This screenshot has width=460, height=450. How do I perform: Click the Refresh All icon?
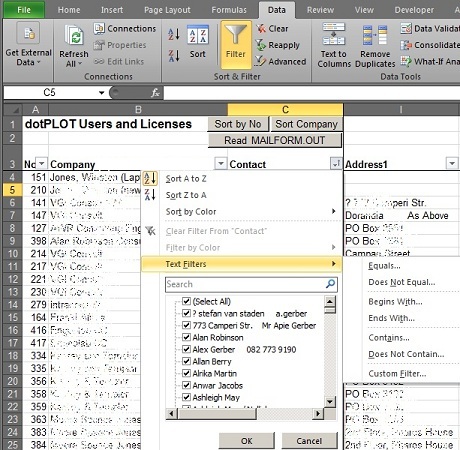pos(74,36)
